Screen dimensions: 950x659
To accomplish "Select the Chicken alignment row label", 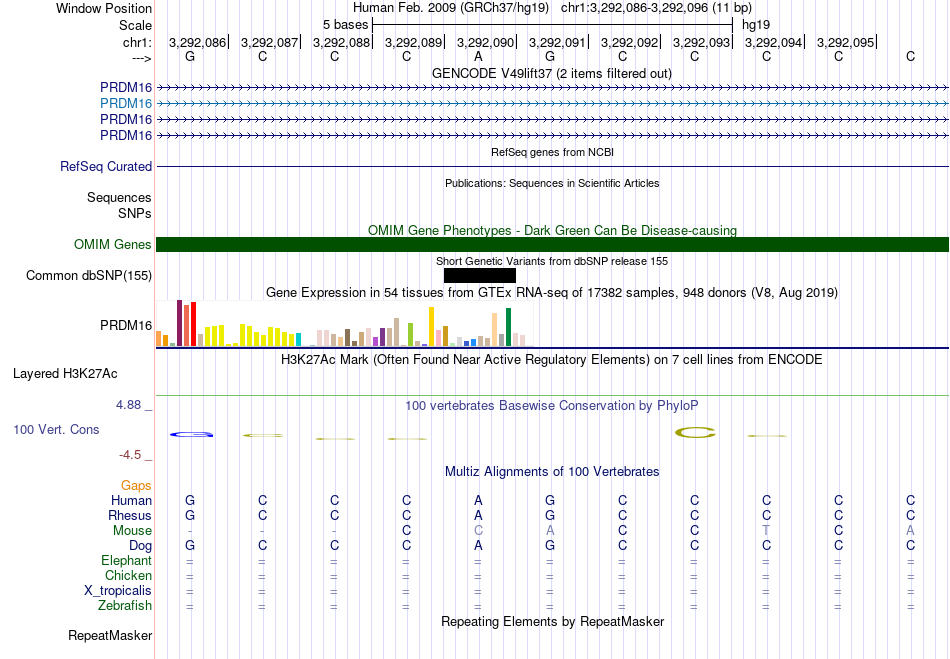I will coord(128,575).
